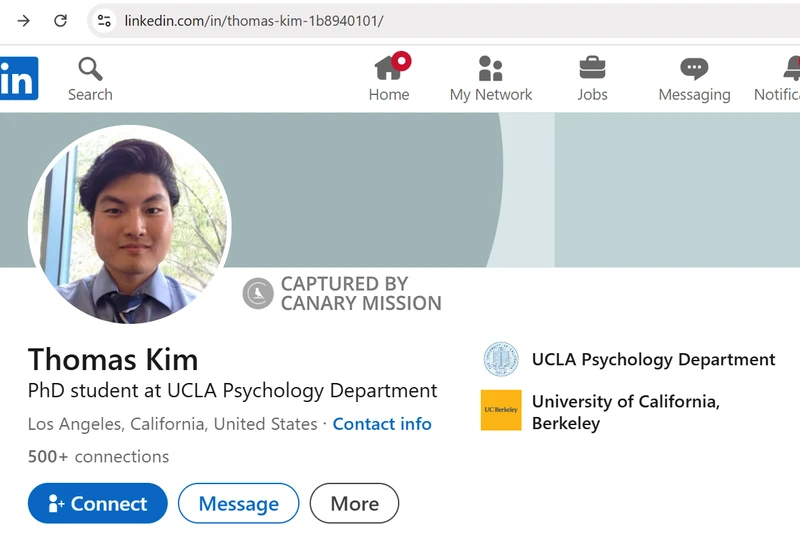Open Notifications bell tab
This screenshot has width=800, height=550.
(777, 79)
